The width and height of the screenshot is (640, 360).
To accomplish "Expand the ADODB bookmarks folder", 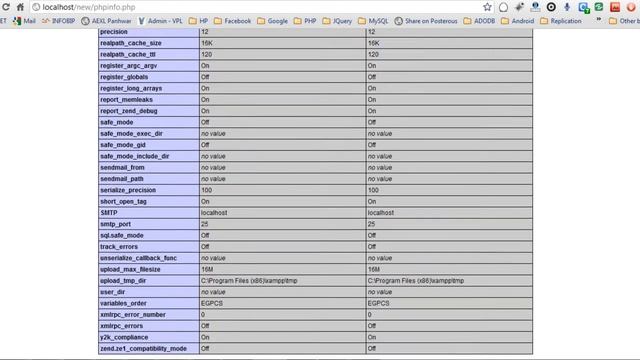I will click(x=479, y=21).
